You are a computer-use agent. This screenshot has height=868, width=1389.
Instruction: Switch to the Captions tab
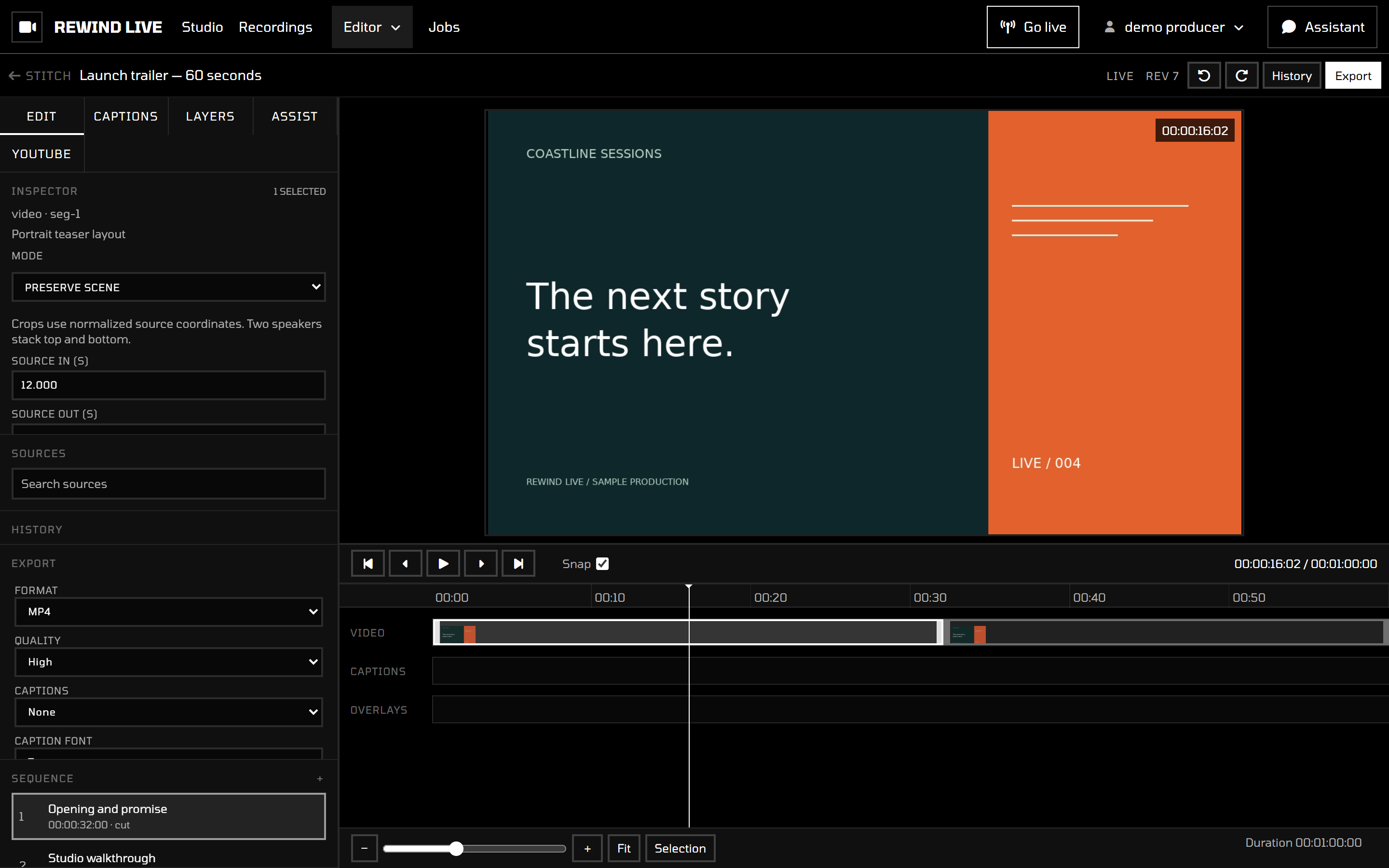[126, 117]
